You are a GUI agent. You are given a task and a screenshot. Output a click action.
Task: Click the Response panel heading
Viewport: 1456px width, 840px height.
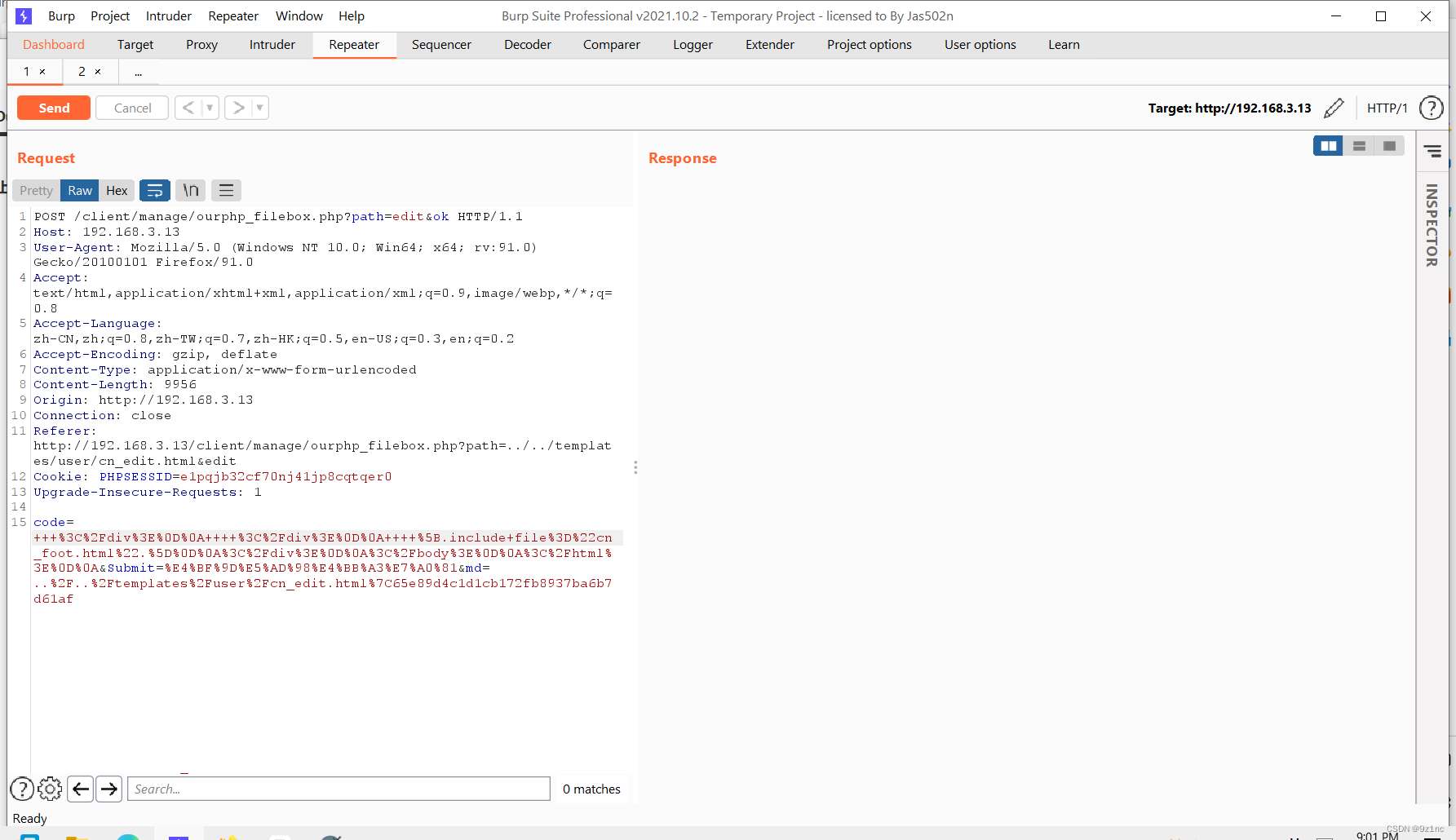click(683, 158)
